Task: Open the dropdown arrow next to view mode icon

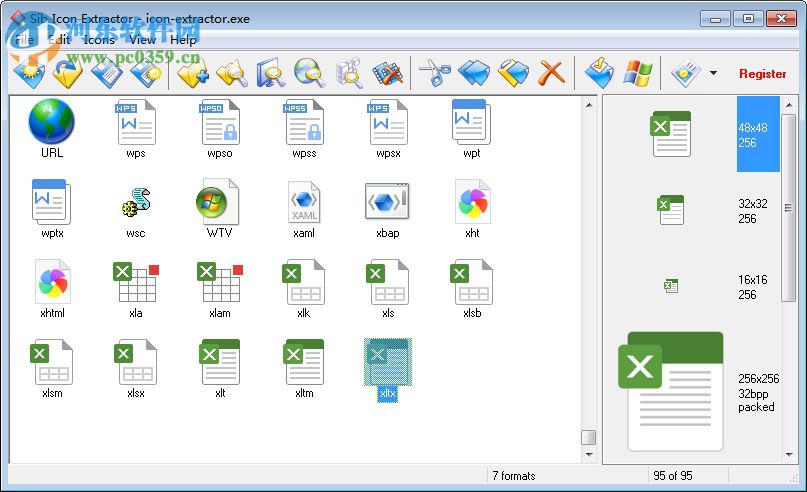Action: pos(713,73)
